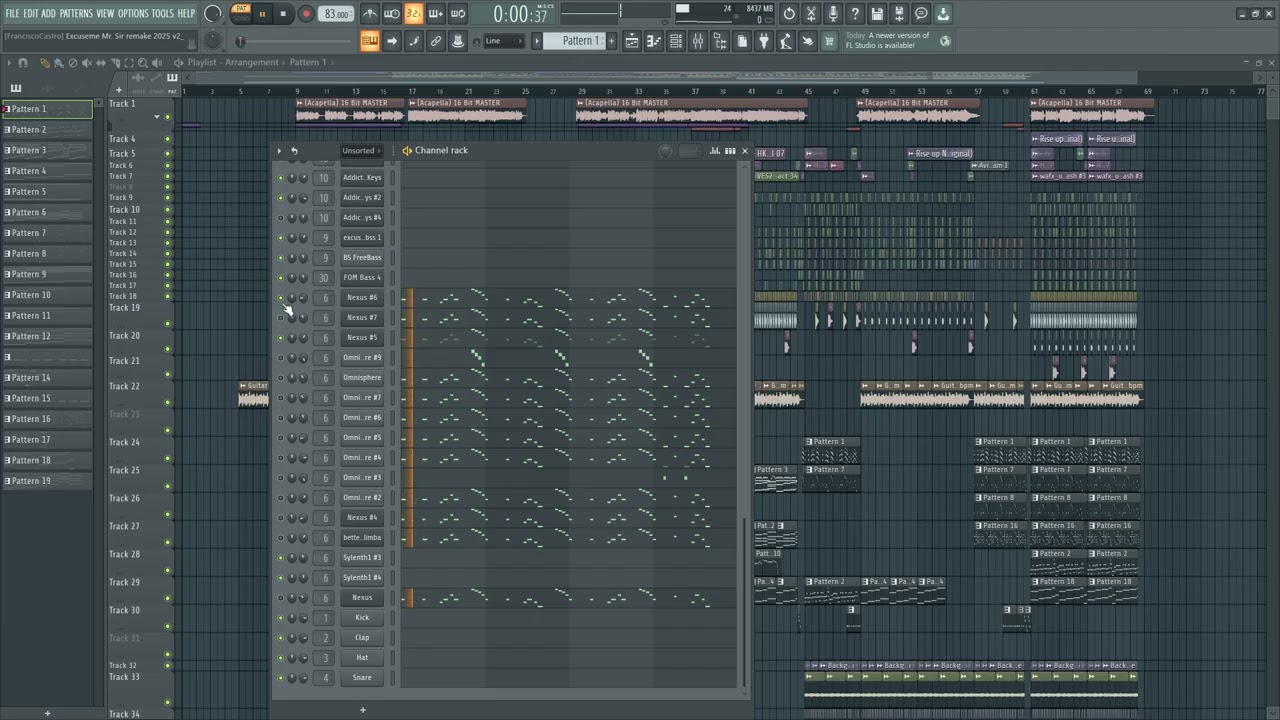Open the Unsorted channel filter dropdown

click(362, 151)
